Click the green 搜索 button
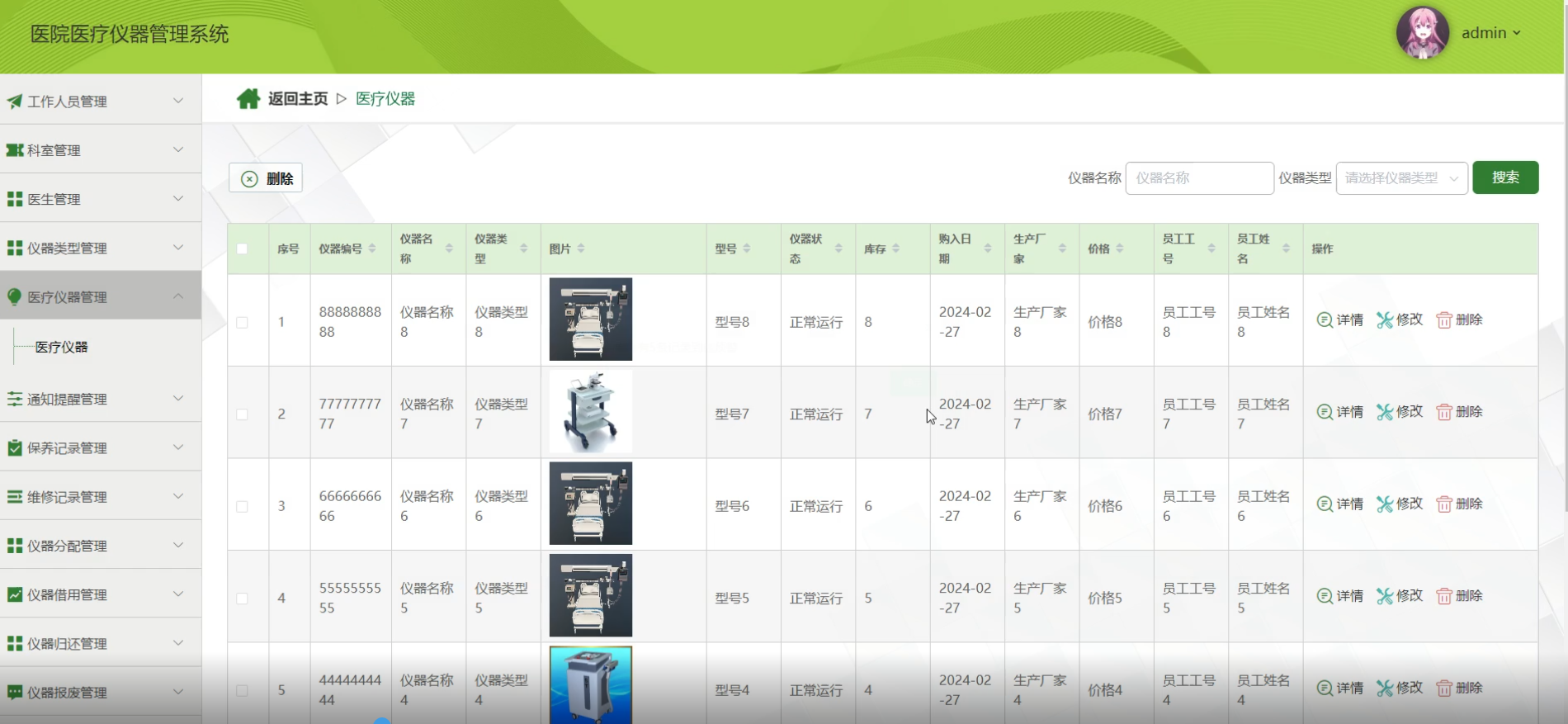Screen dimensions: 1568x724 1505,177
